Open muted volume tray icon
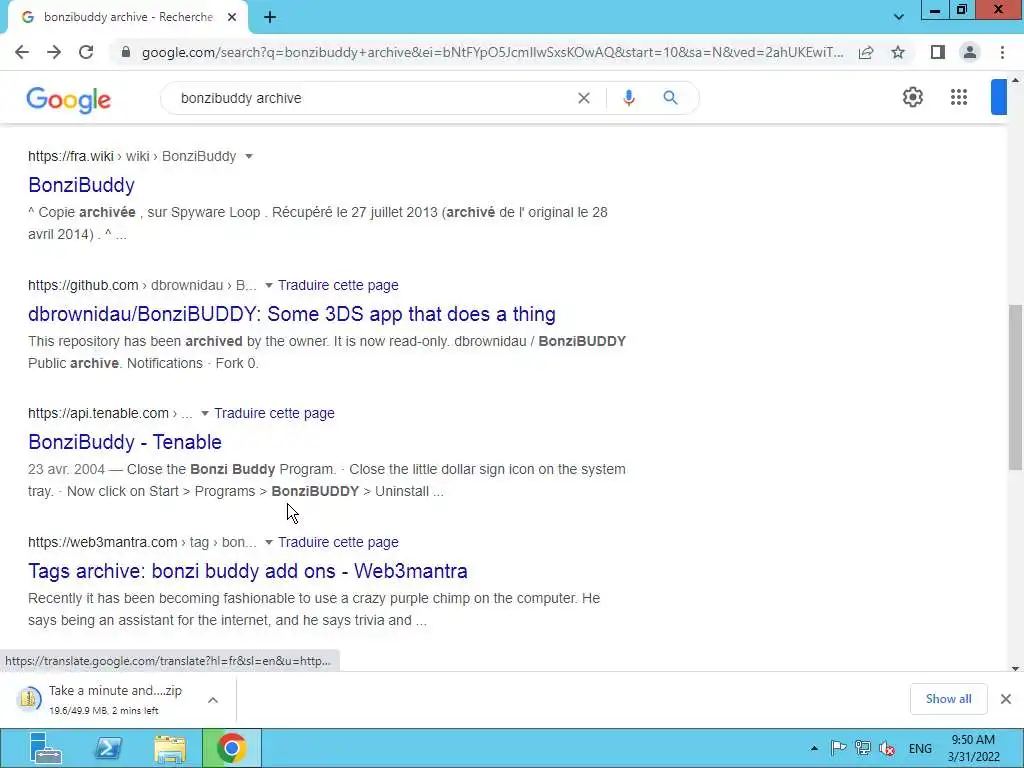The width and height of the screenshot is (1024, 768). click(887, 748)
